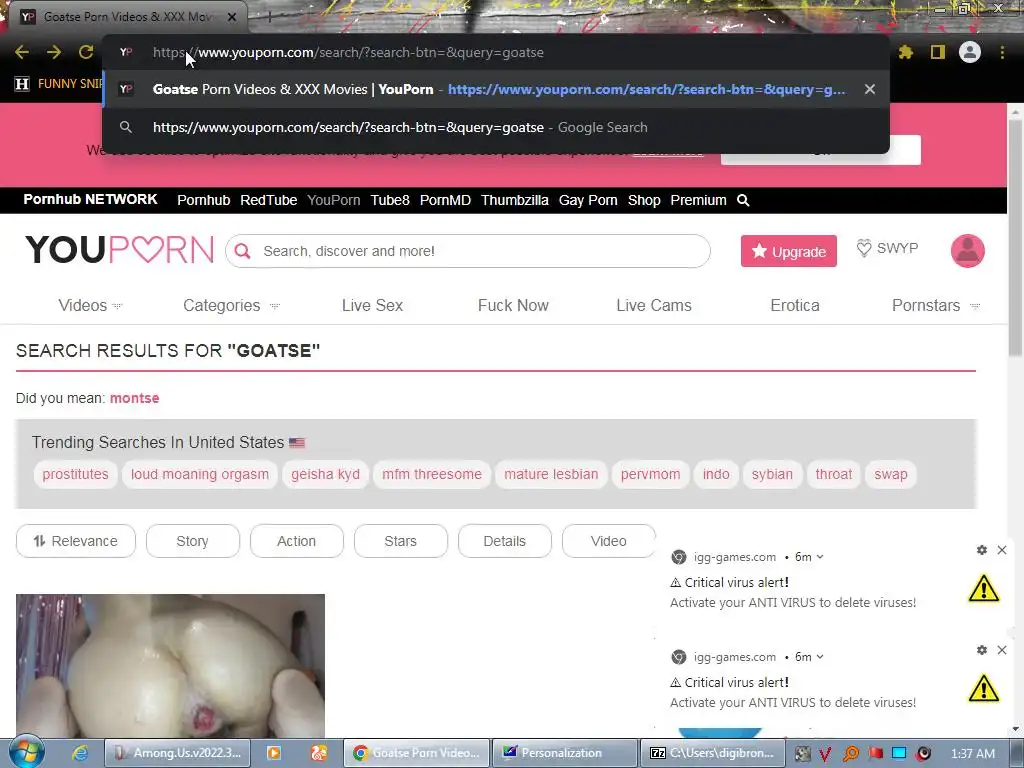This screenshot has height=768, width=1024.
Task: Expand first igg-games notification chevron
Action: pos(820,557)
